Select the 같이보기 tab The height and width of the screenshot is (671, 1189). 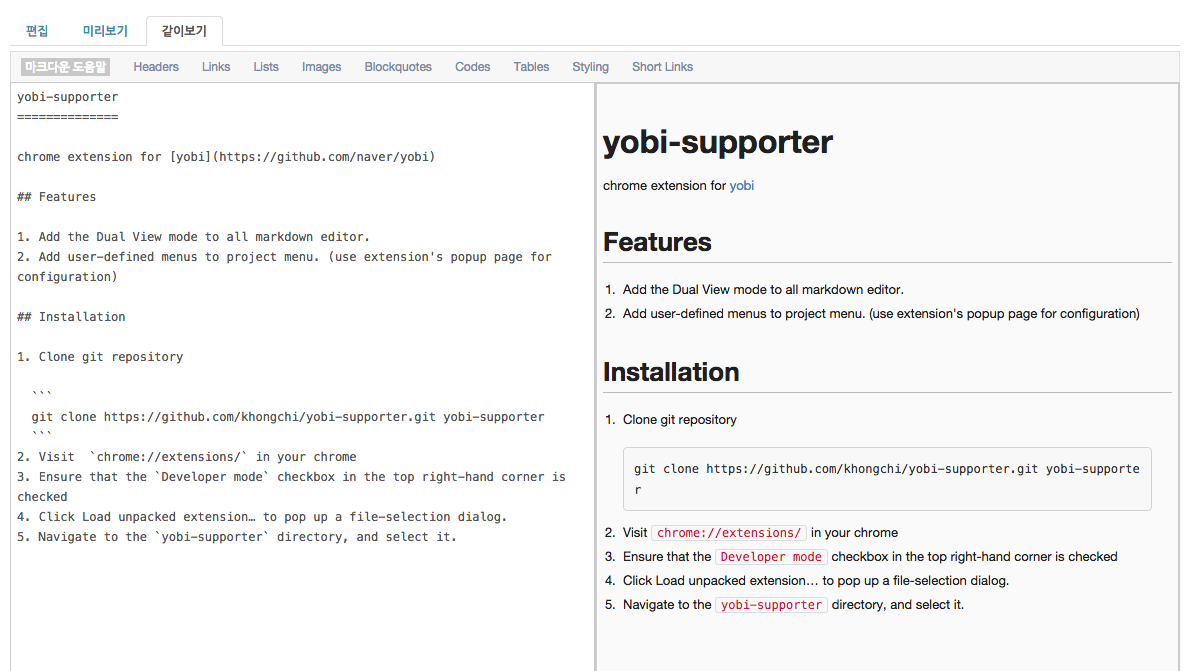click(184, 31)
